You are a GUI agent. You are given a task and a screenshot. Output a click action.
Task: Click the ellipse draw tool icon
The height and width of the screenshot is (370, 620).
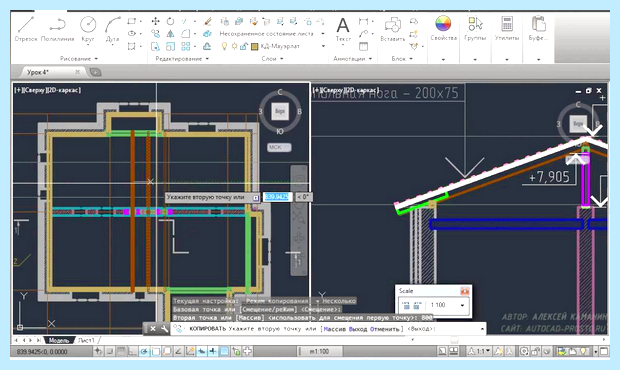132,34
